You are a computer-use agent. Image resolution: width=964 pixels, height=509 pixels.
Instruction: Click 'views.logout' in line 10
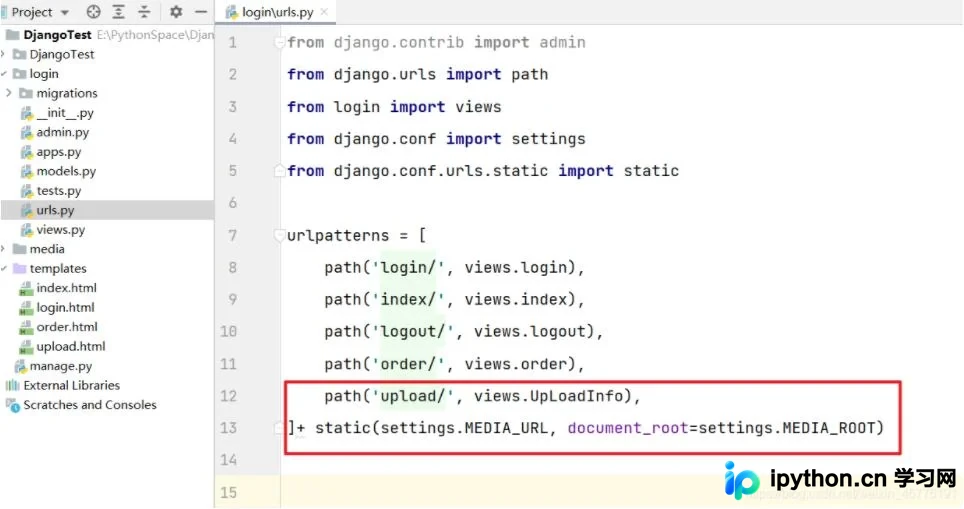point(530,332)
